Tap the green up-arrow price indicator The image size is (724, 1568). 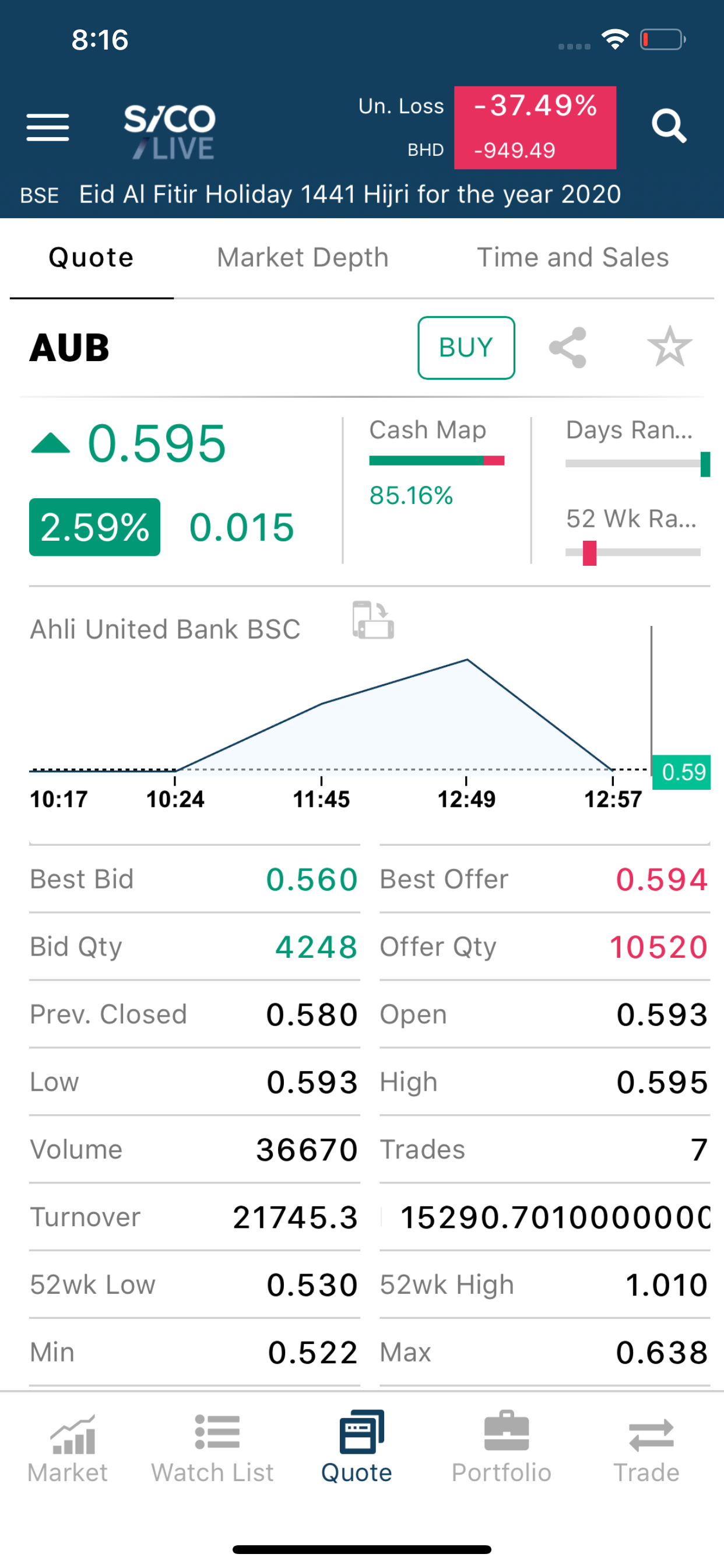(x=51, y=443)
